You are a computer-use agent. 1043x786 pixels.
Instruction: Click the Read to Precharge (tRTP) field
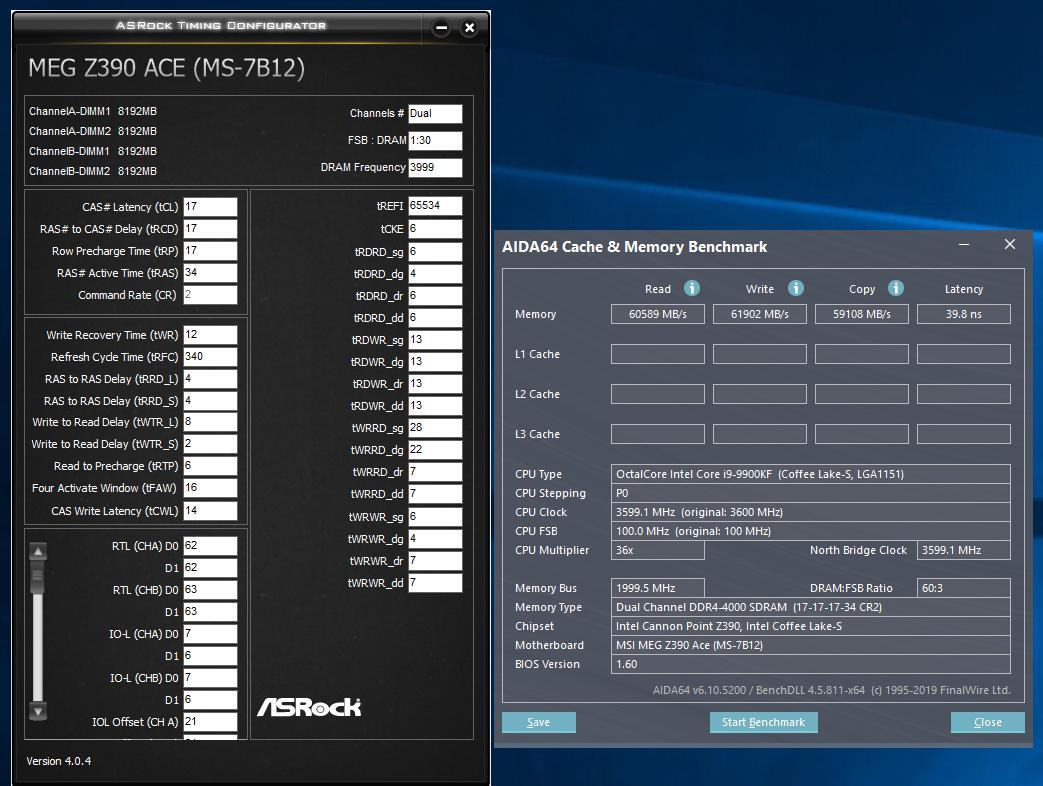click(x=210, y=465)
